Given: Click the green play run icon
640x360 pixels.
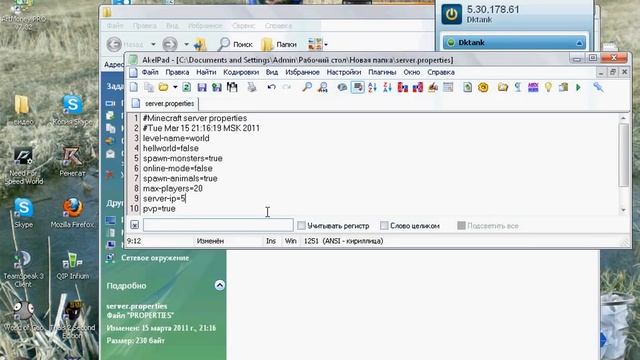Looking at the screenshot, I should [x=578, y=87].
